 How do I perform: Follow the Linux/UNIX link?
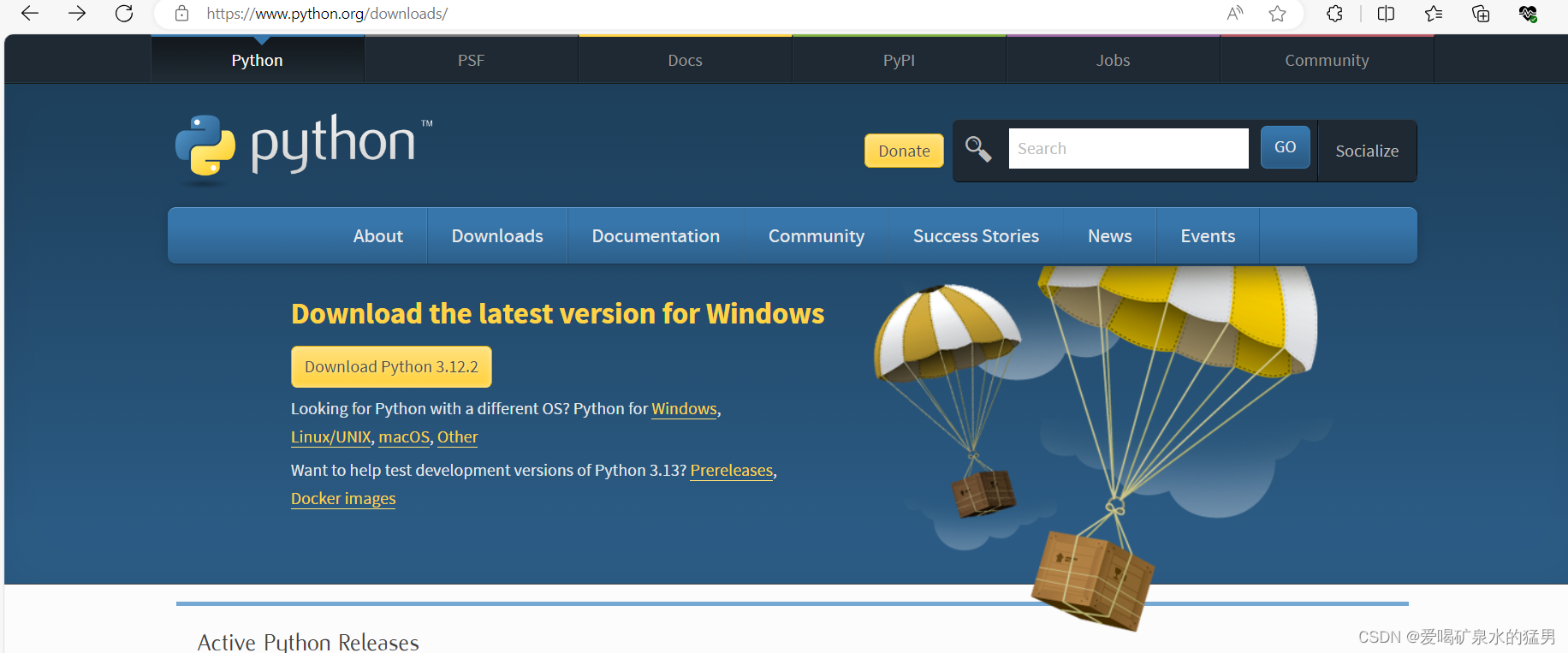pyautogui.click(x=331, y=436)
